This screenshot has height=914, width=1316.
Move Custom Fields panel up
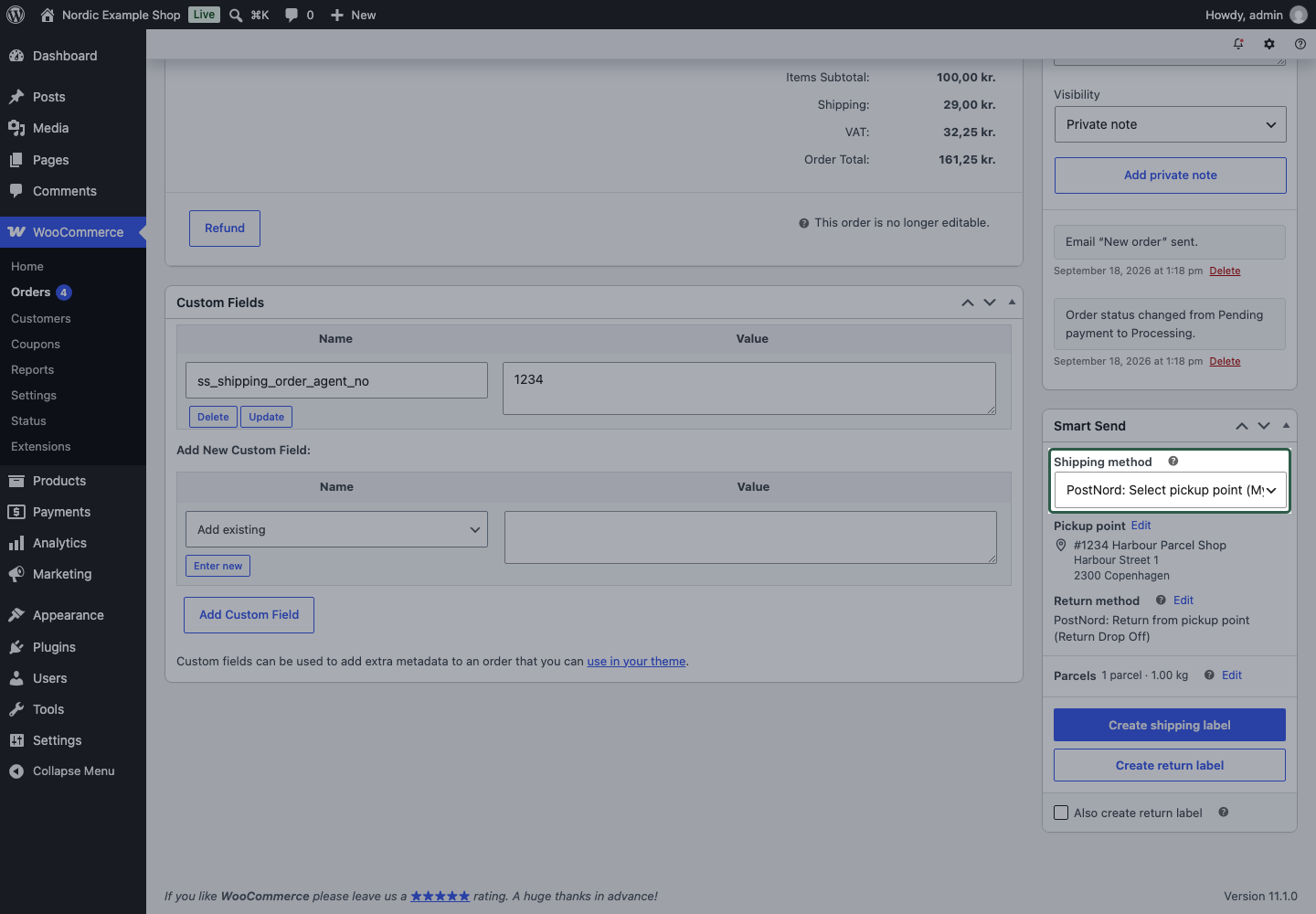(x=968, y=303)
